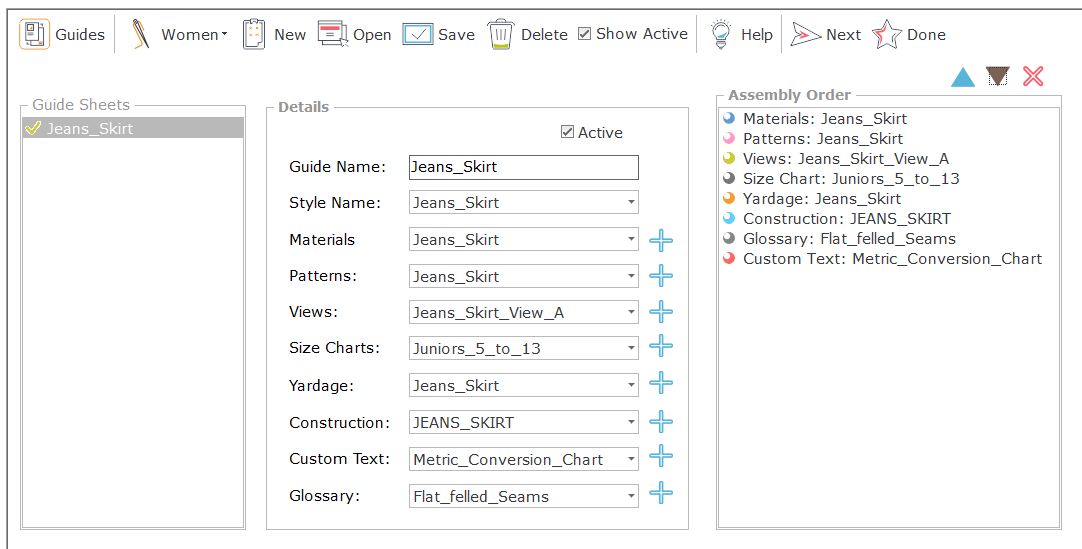Open the Size Charts dropdown
1082x549 pixels.
(x=631, y=349)
